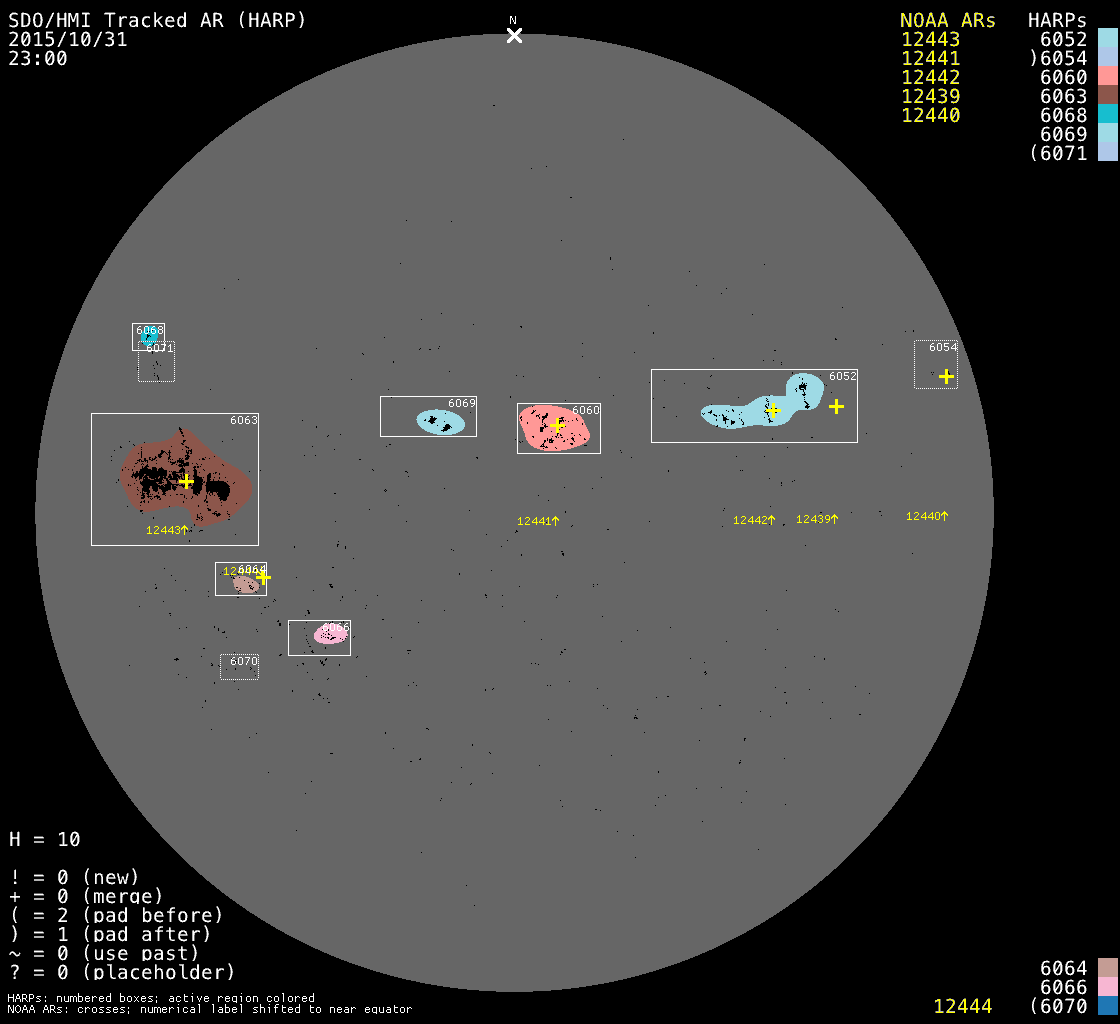Image resolution: width=1120 pixels, height=1024 pixels.
Task: Click the yellow cross in dotted box 6054
Action: pyautogui.click(x=946, y=377)
